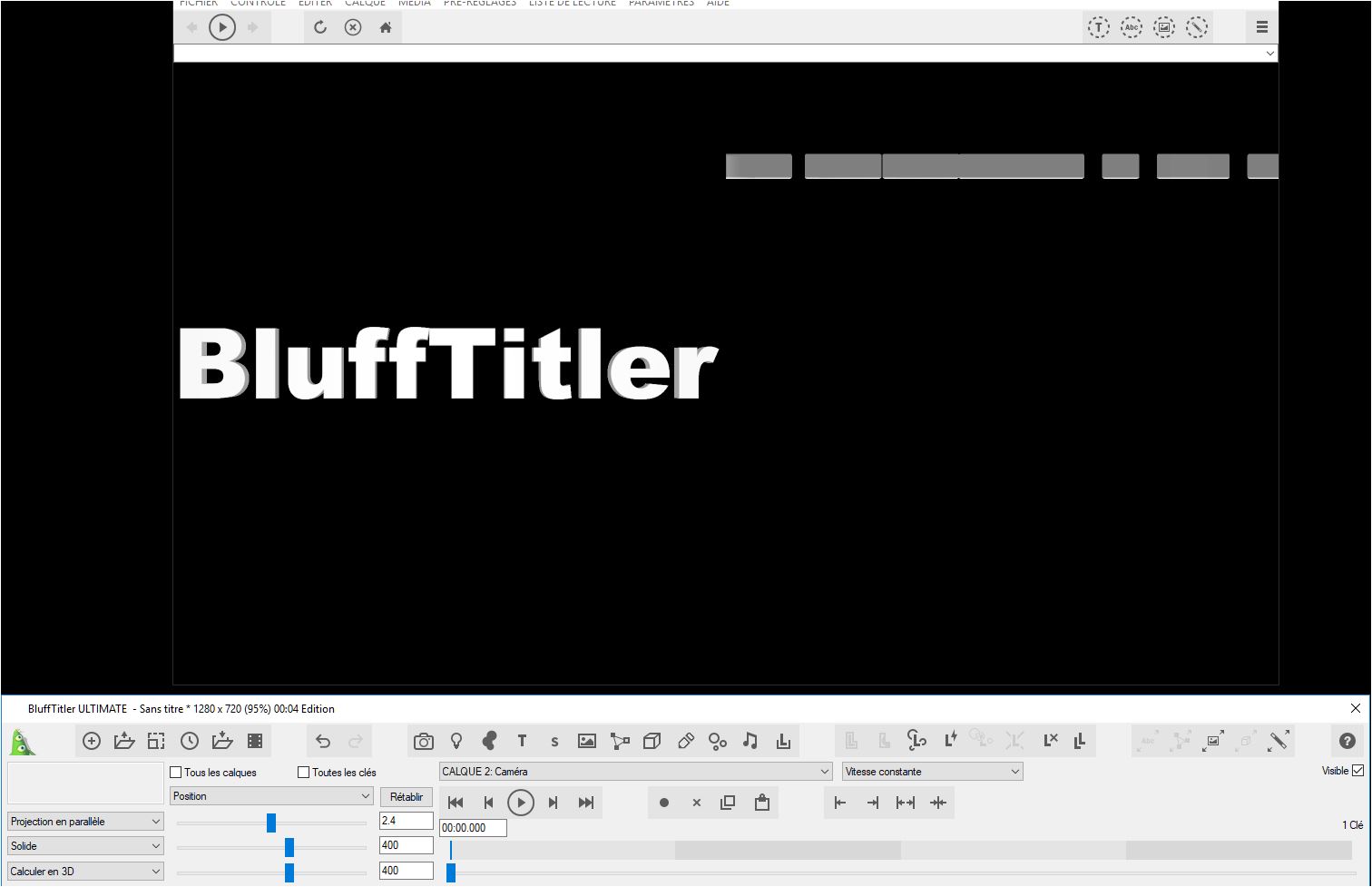Open the 'CALQUE 2: Caméra' layer dropdown

pos(635,772)
